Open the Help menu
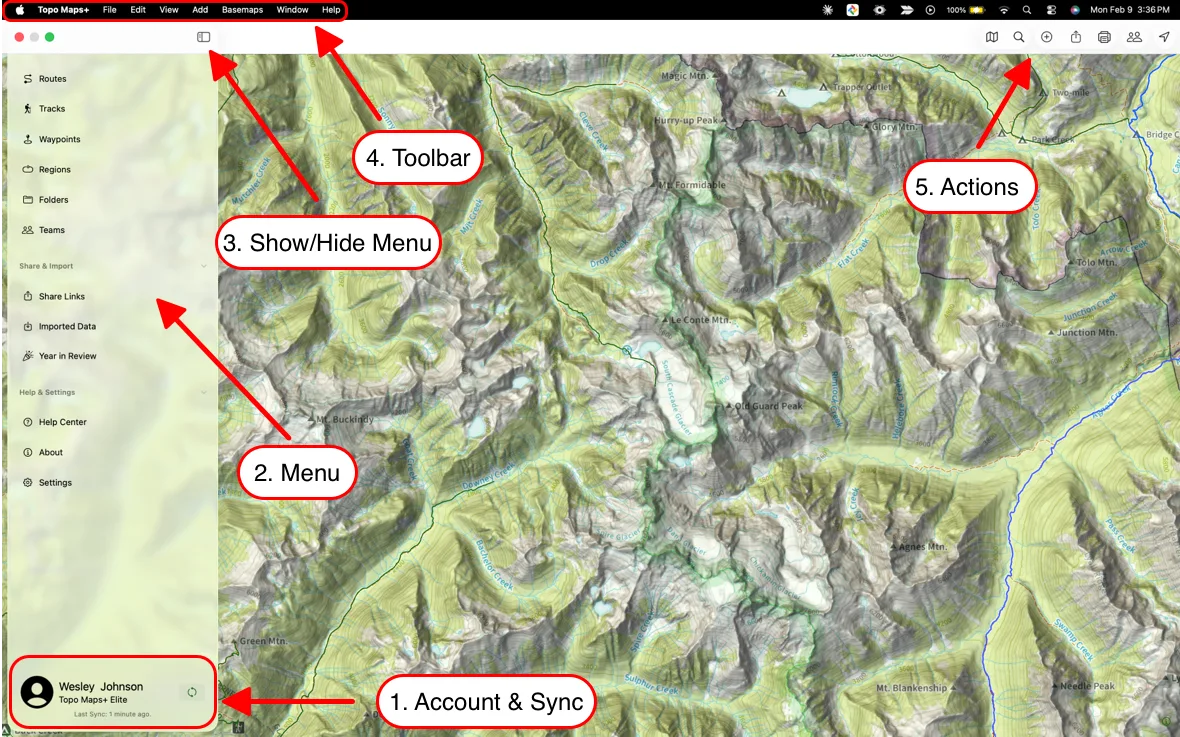The height and width of the screenshot is (737, 1180). (x=331, y=10)
